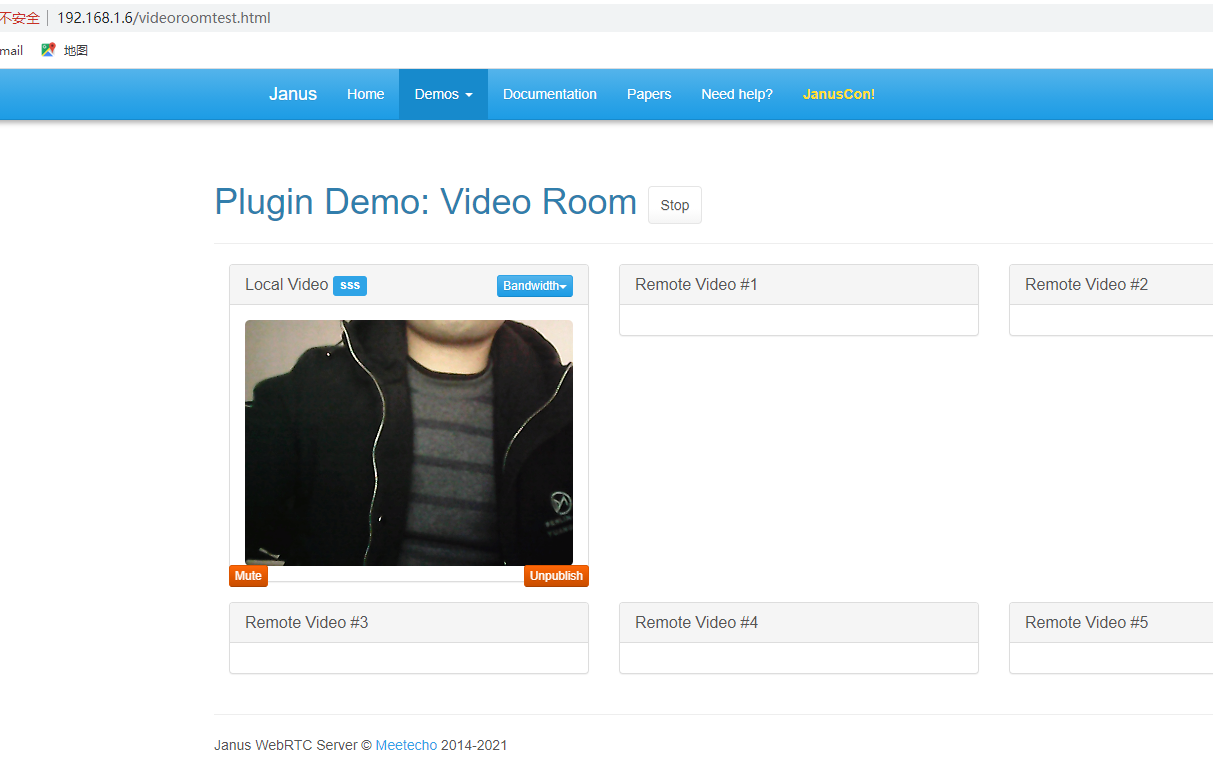This screenshot has width=1213, height=774.
Task: Click the Janus brand link
Action: point(293,94)
